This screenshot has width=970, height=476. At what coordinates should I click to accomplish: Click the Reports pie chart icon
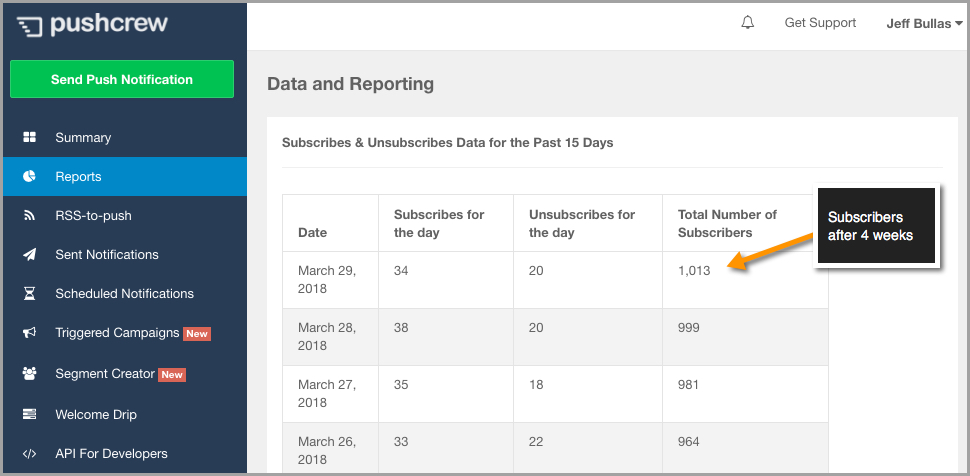(29, 176)
